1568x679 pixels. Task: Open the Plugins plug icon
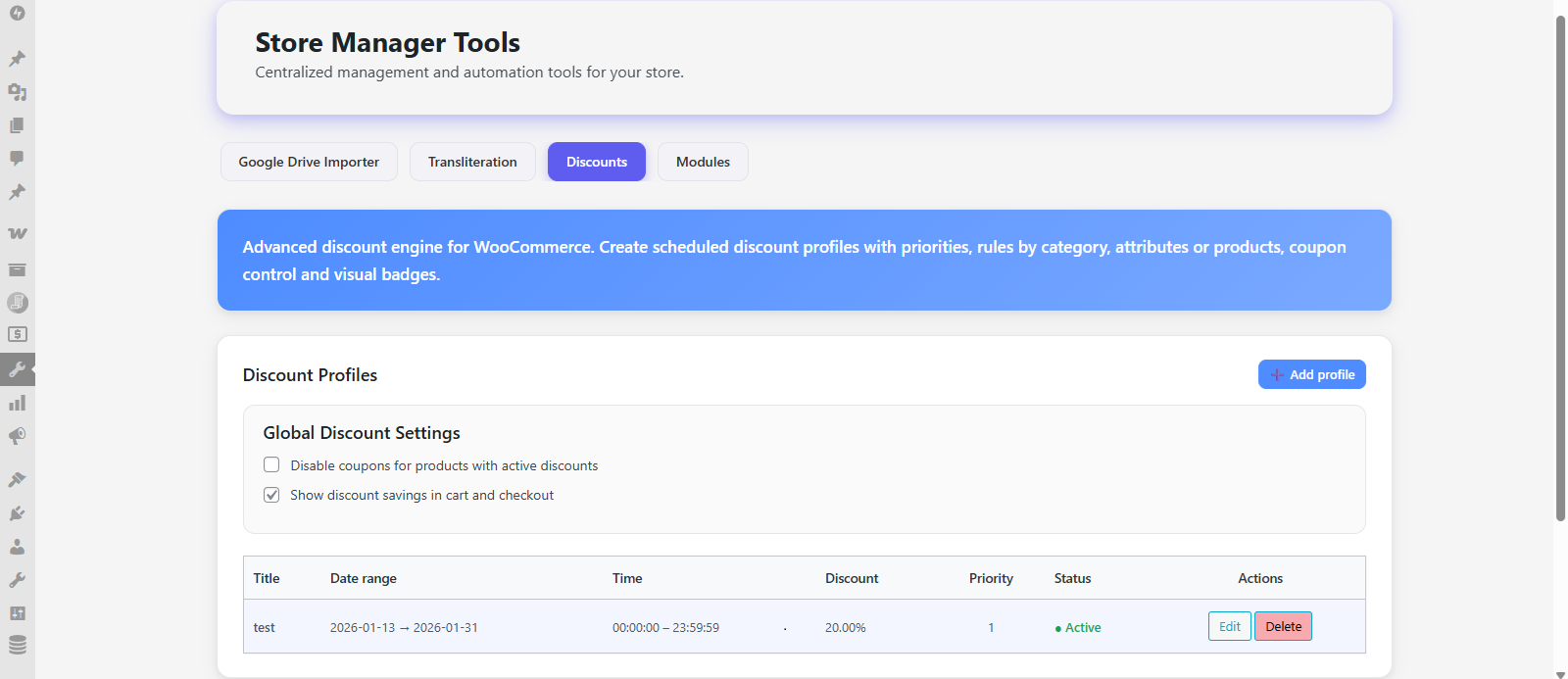[x=17, y=513]
